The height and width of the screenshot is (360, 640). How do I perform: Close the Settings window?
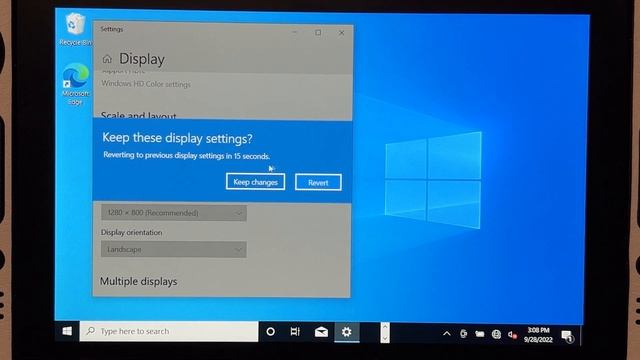tap(341, 33)
